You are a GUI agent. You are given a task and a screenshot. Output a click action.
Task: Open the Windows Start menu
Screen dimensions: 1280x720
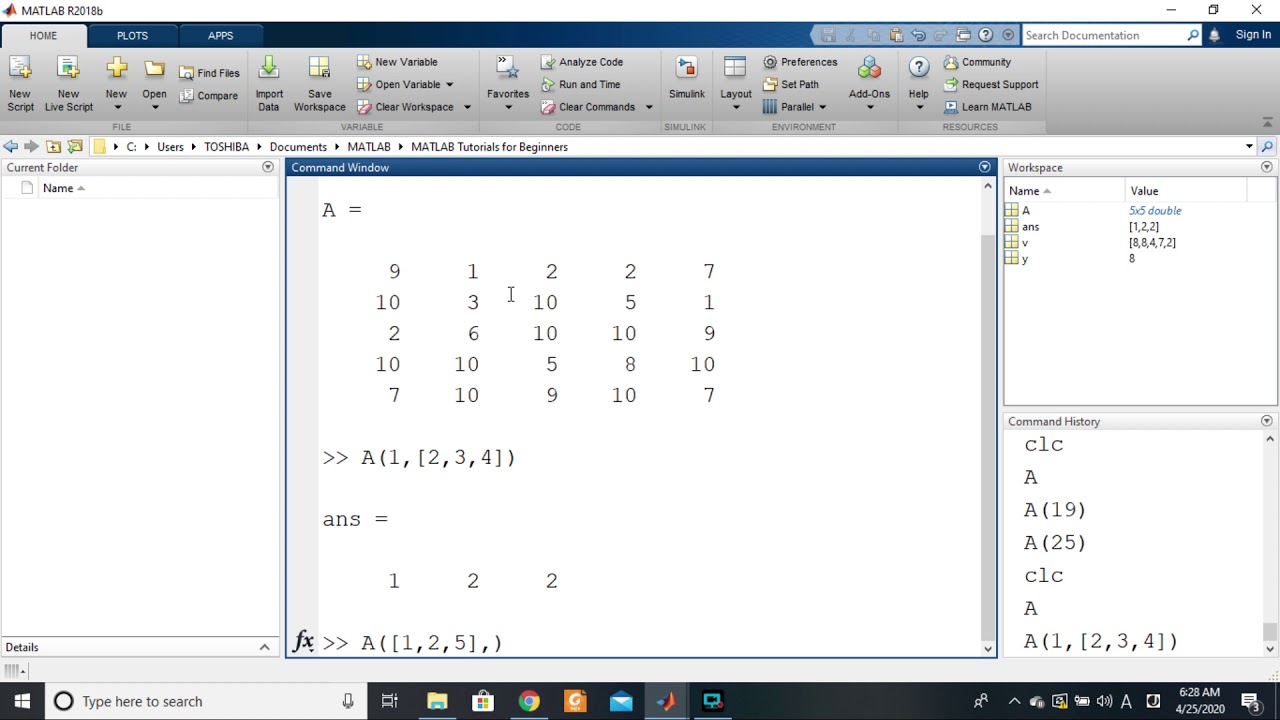point(22,701)
